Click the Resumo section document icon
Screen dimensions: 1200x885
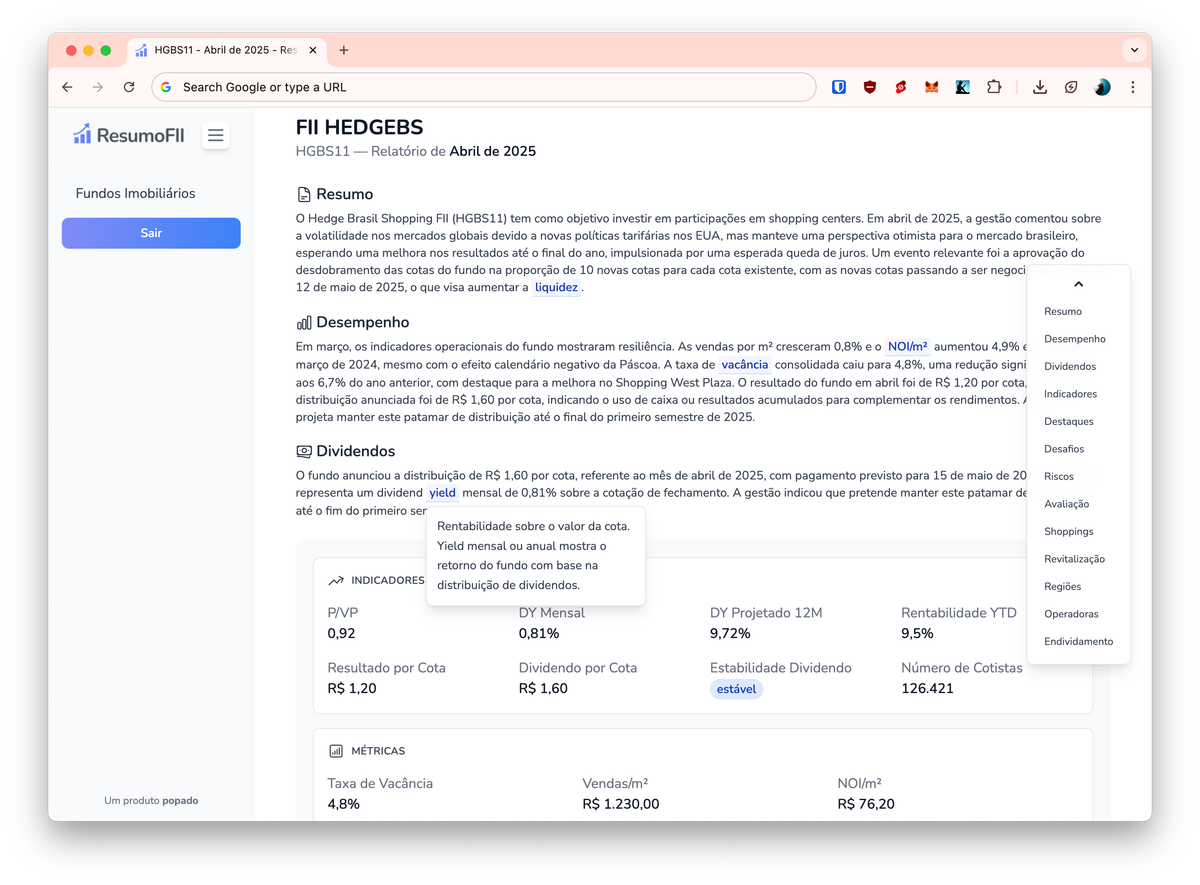pyautogui.click(x=304, y=194)
